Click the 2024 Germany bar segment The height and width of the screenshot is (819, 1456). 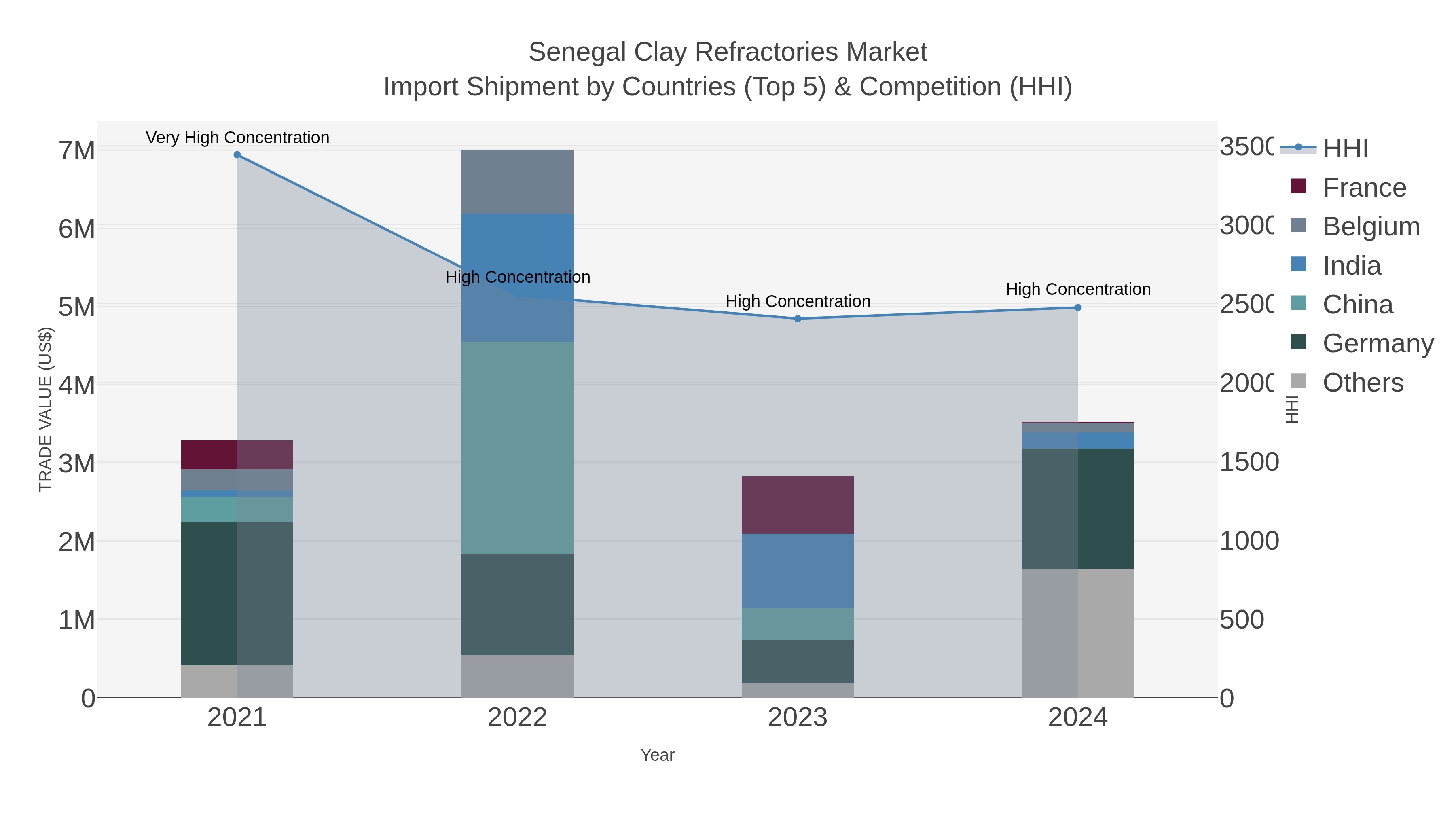tap(1078, 509)
